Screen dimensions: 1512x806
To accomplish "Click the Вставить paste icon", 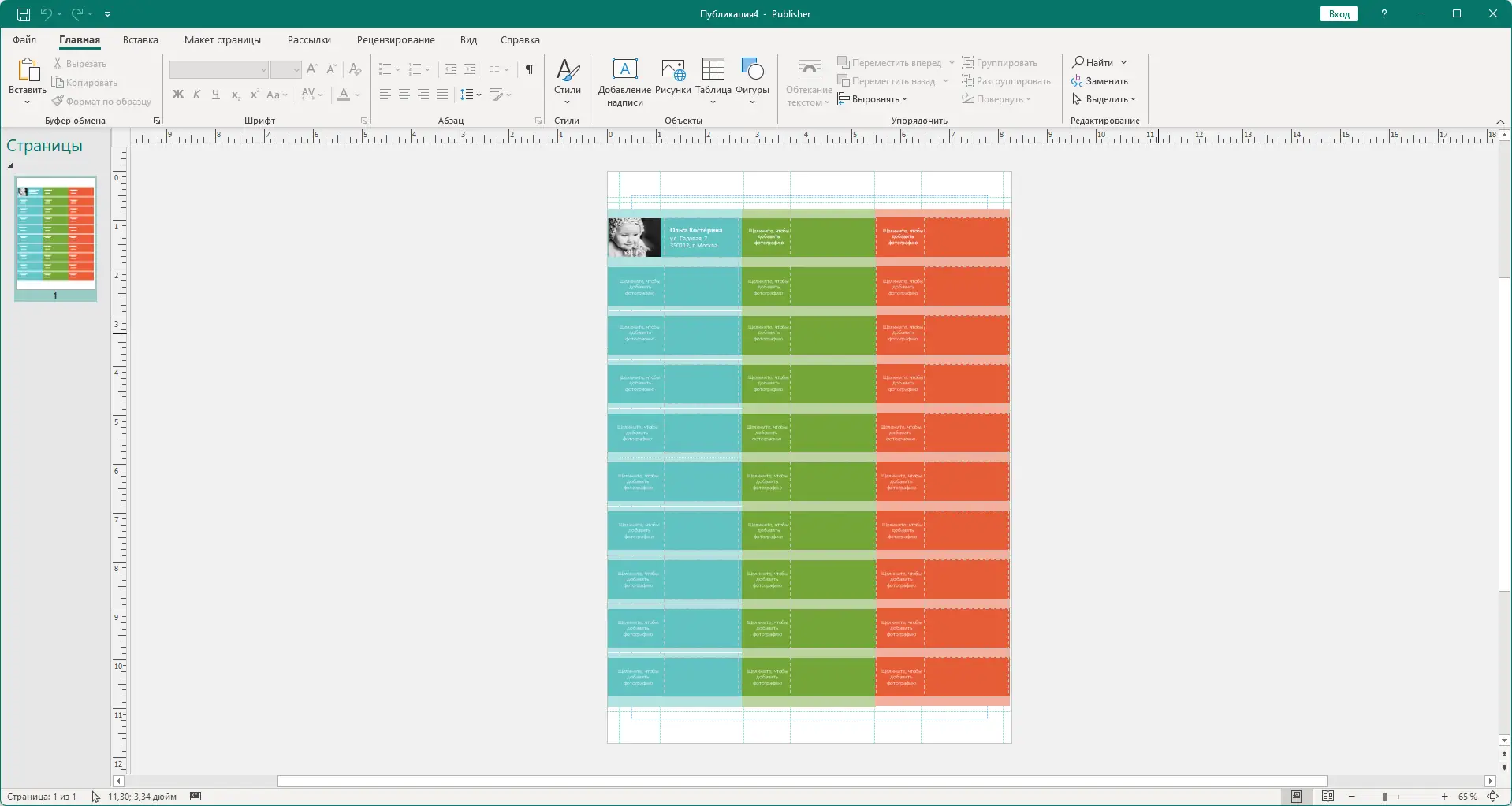I will click(28, 71).
